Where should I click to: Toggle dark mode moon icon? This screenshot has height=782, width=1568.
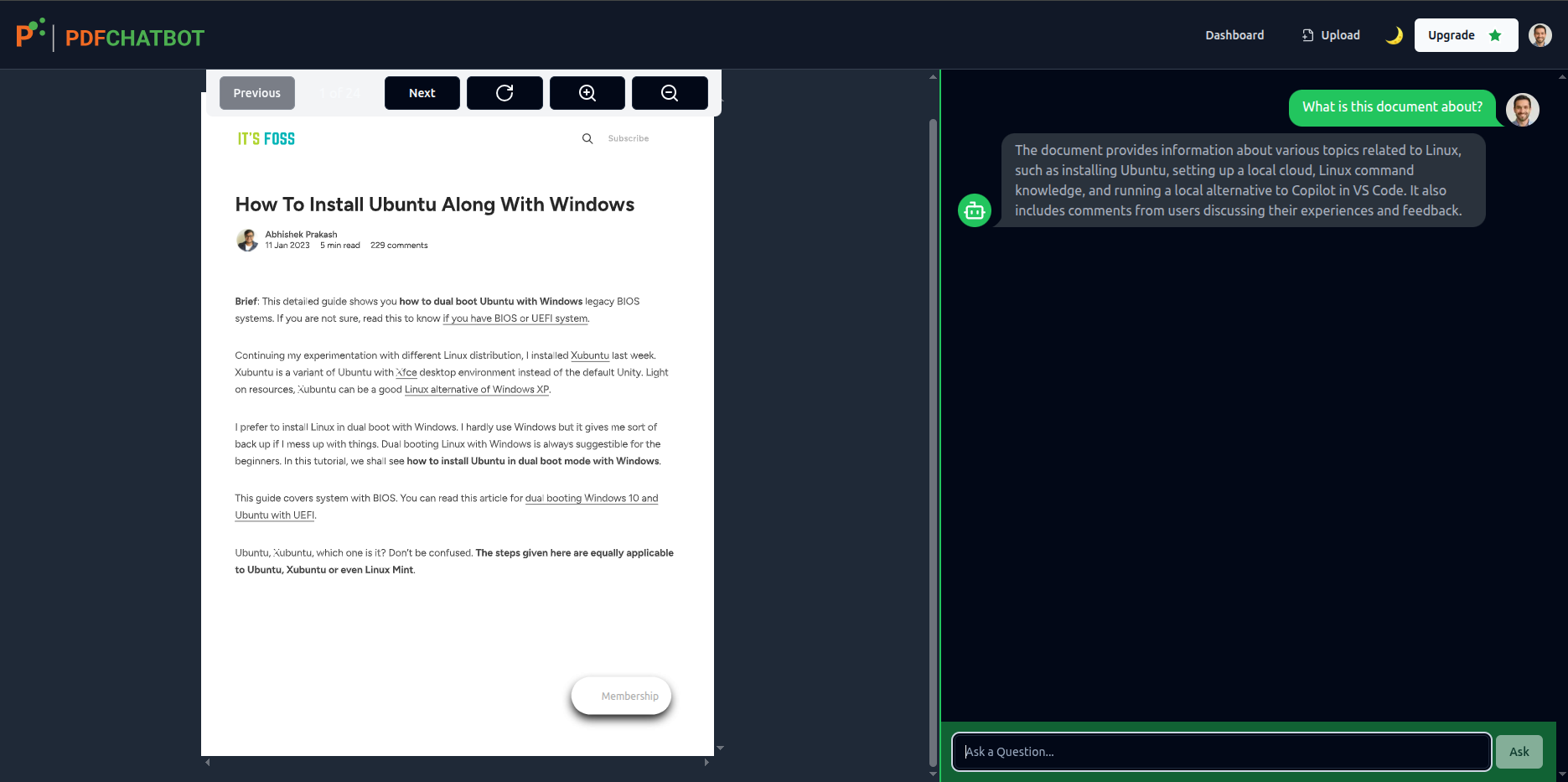pyautogui.click(x=1394, y=35)
